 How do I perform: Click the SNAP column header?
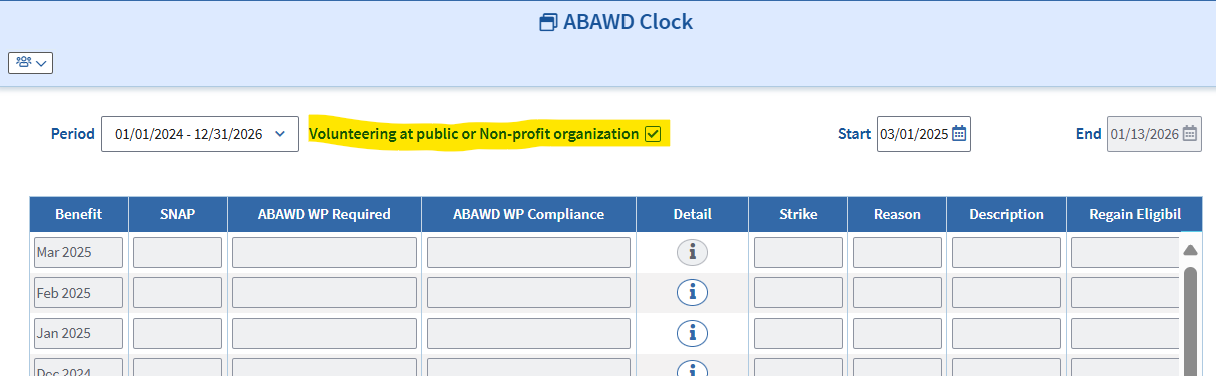pos(178,214)
